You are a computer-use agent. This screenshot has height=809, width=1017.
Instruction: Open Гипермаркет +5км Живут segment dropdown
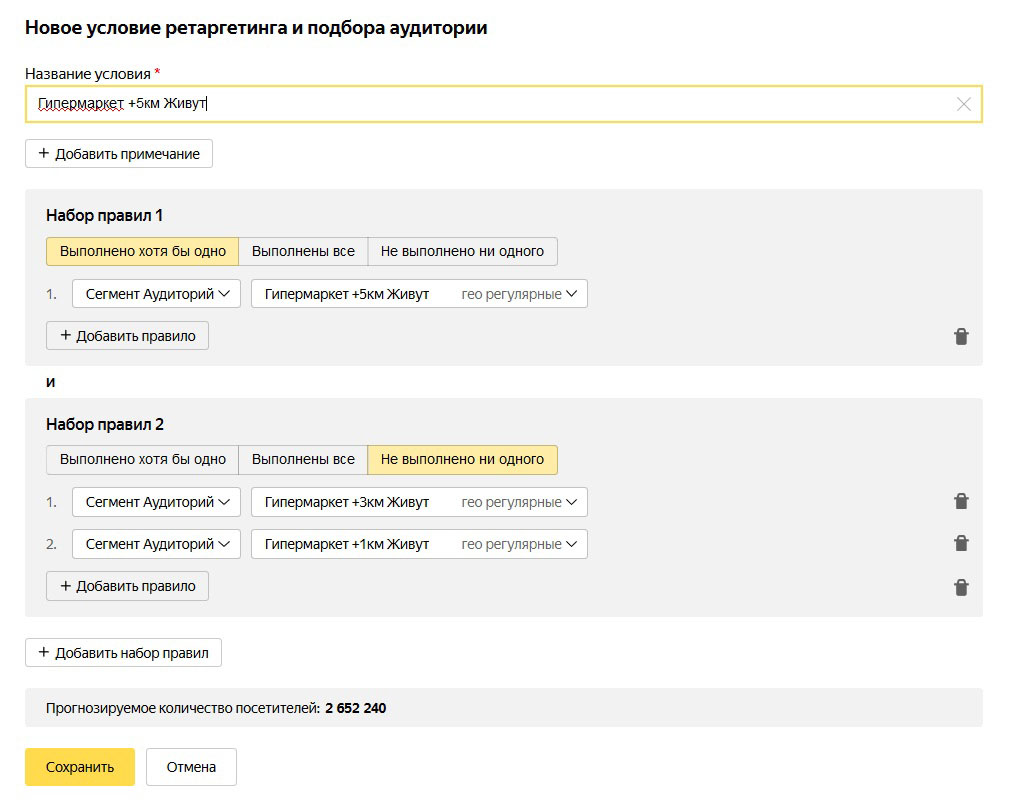[419, 294]
